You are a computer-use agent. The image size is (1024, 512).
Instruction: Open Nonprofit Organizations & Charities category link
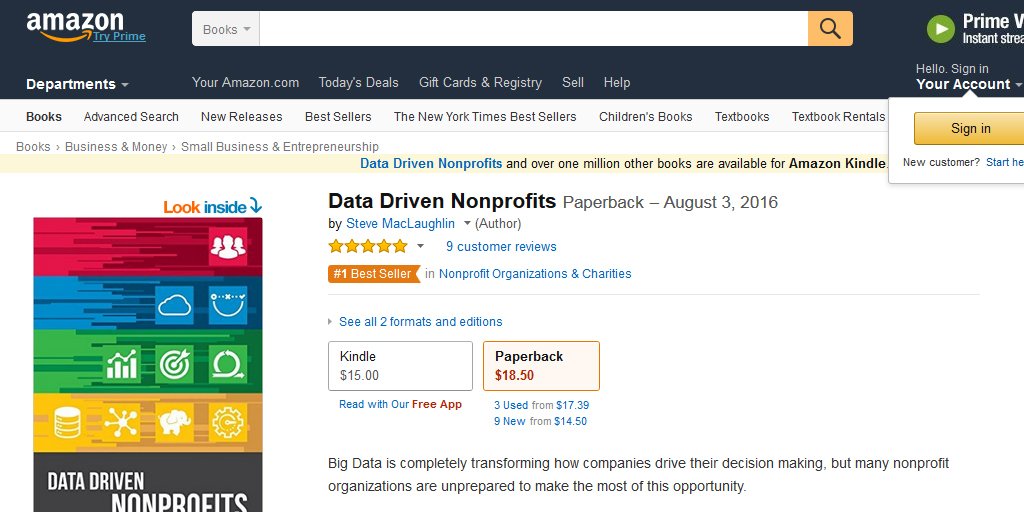535,274
